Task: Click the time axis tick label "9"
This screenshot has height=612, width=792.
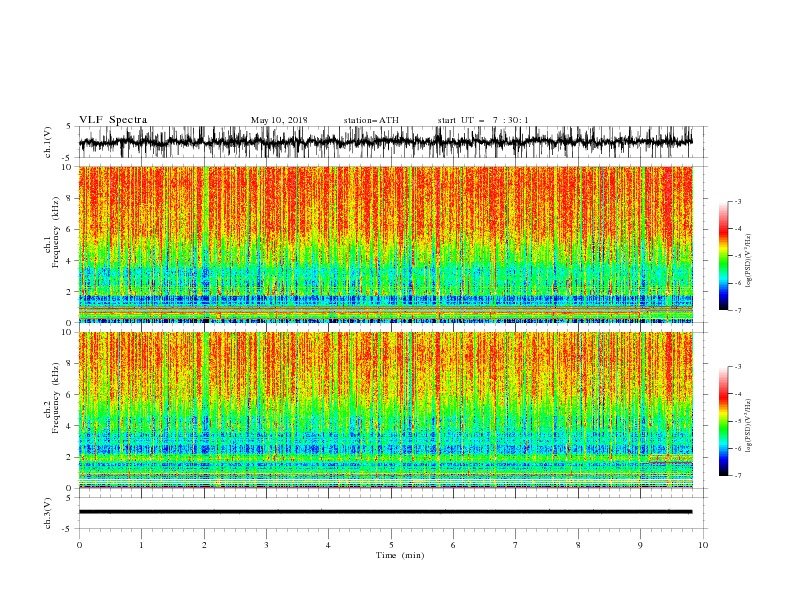Action: pos(640,545)
